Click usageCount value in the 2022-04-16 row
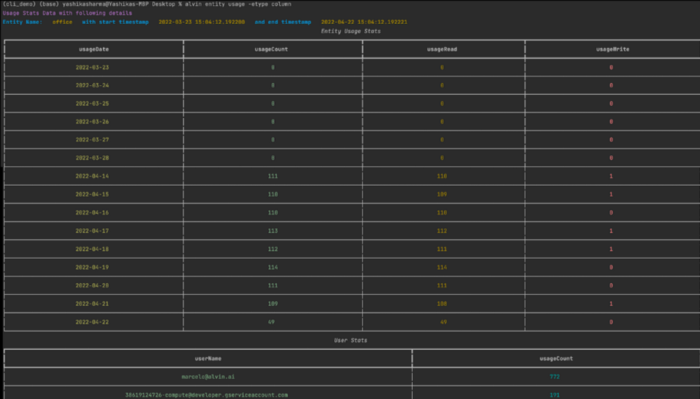This screenshot has width=700, height=399. pos(273,213)
